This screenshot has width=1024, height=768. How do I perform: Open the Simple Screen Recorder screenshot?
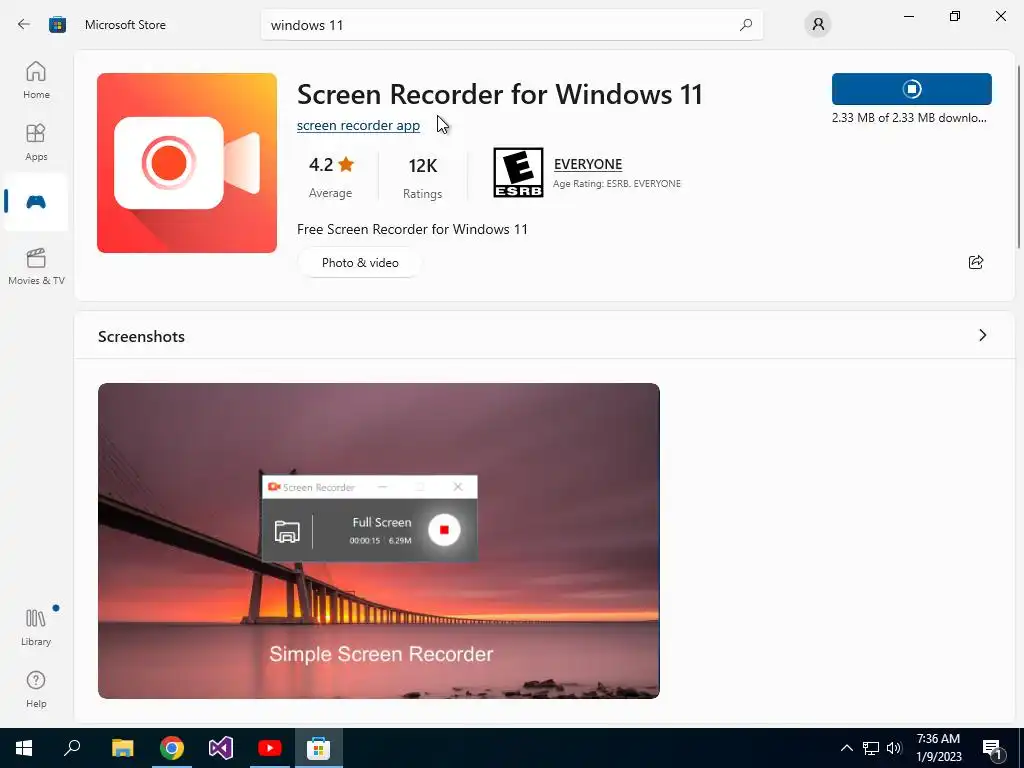click(x=379, y=541)
